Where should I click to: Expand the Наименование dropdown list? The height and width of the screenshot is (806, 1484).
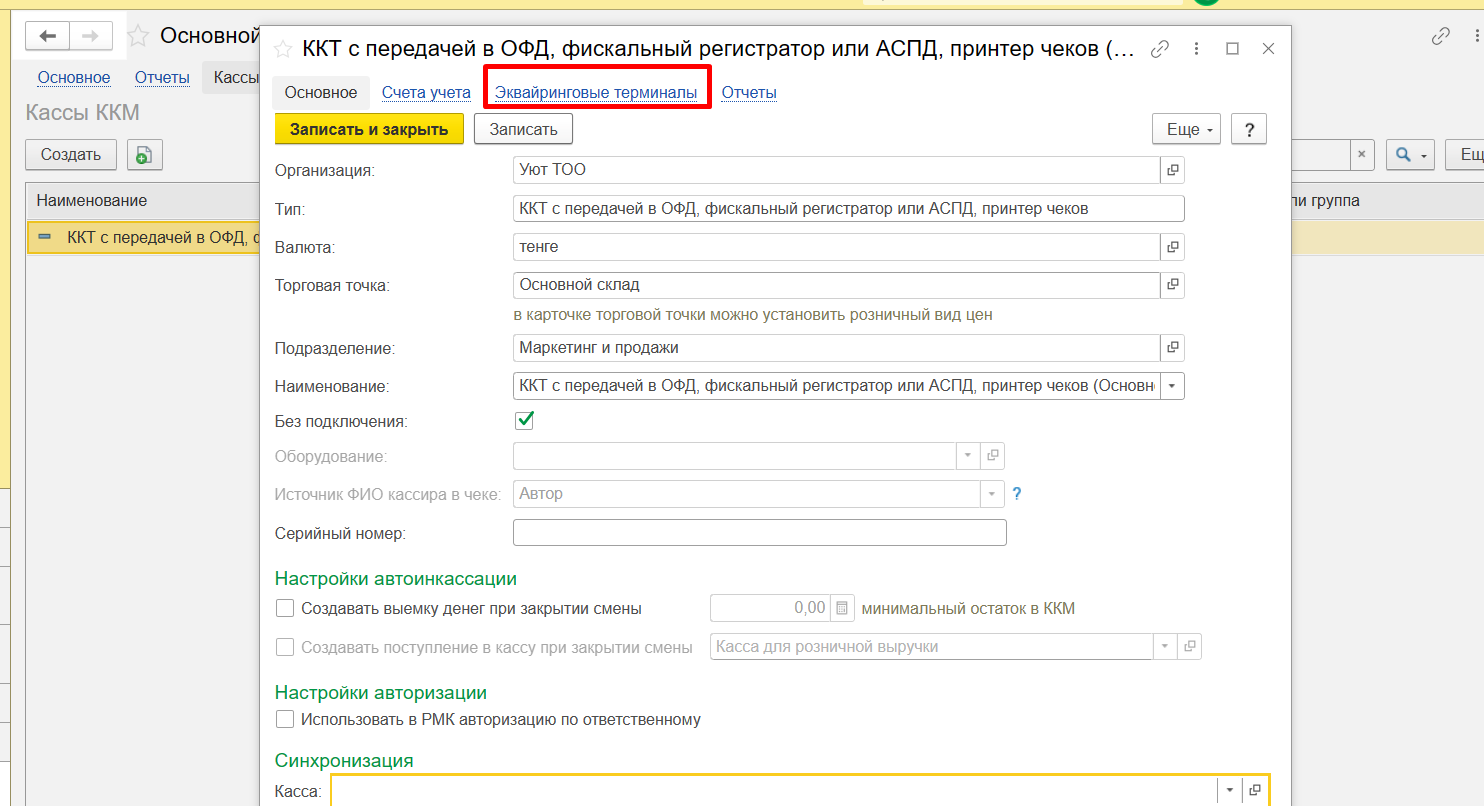1172,386
